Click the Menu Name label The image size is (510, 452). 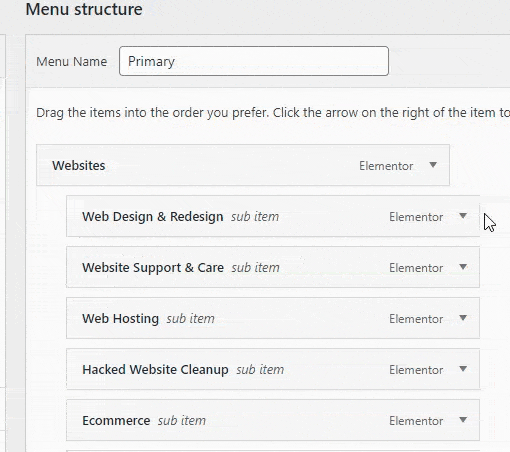[72, 62]
